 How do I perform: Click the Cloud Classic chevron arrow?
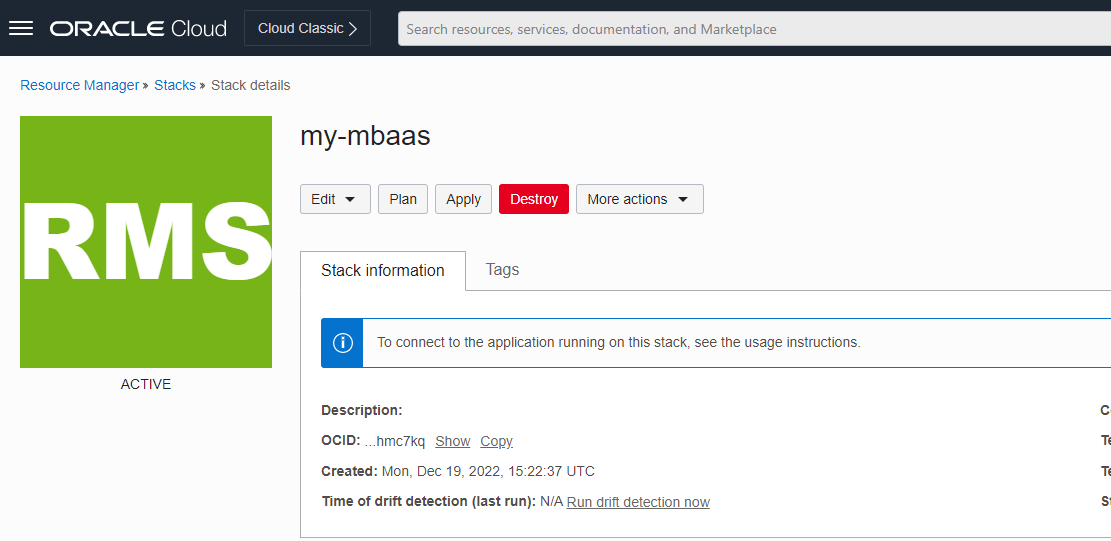coord(353,29)
